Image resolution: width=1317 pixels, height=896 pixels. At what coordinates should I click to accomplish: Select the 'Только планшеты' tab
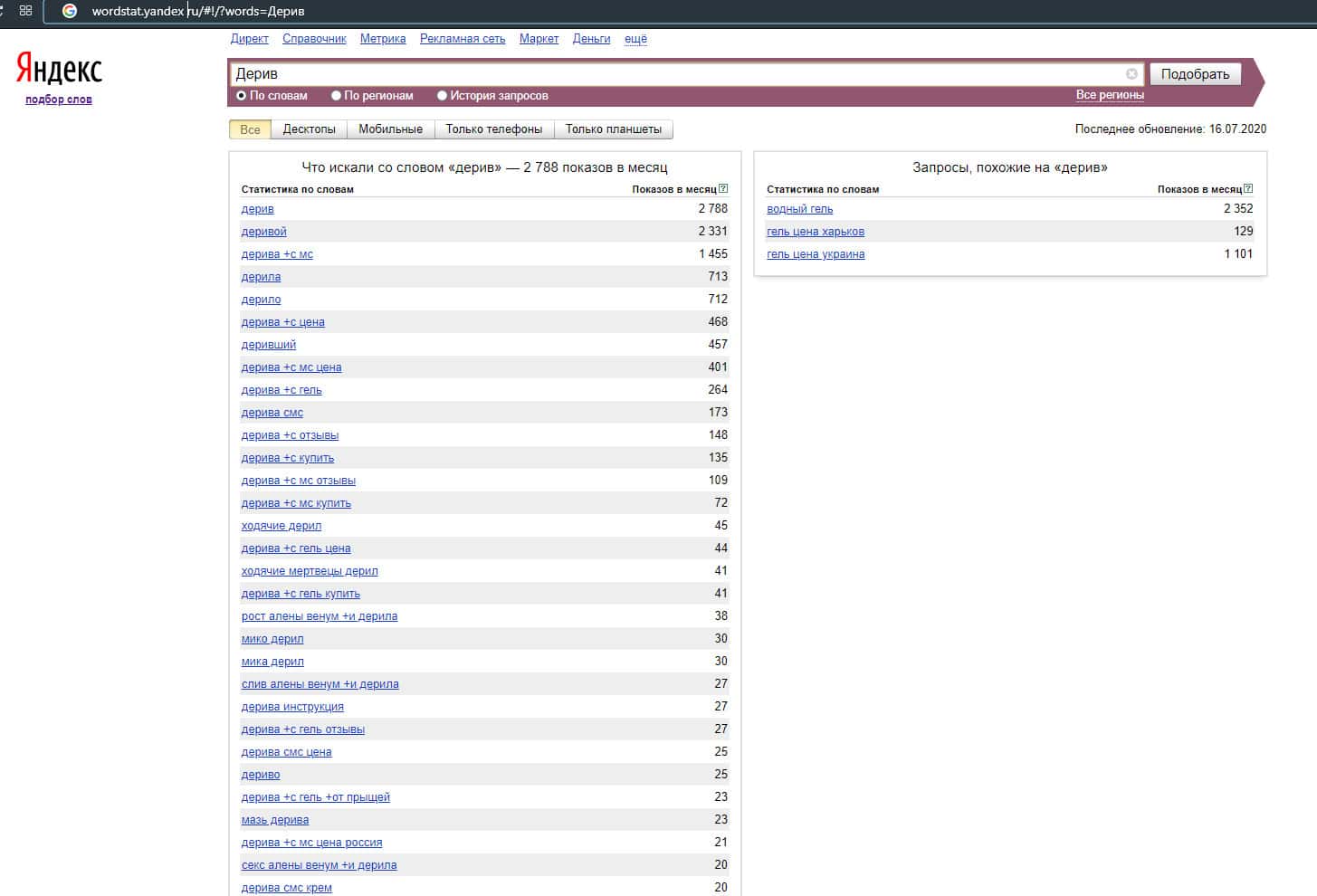click(613, 129)
